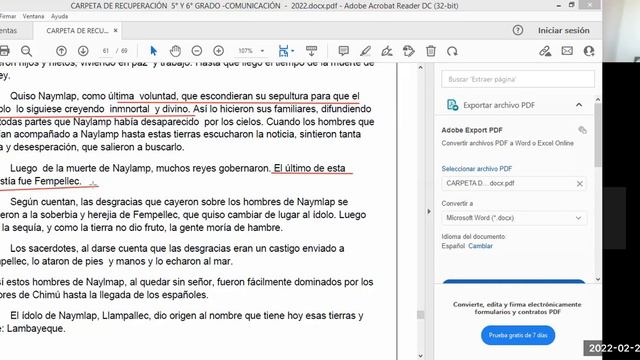This screenshot has height=360, width=640.
Task: Zoom out with the minus icon
Action: (197, 51)
